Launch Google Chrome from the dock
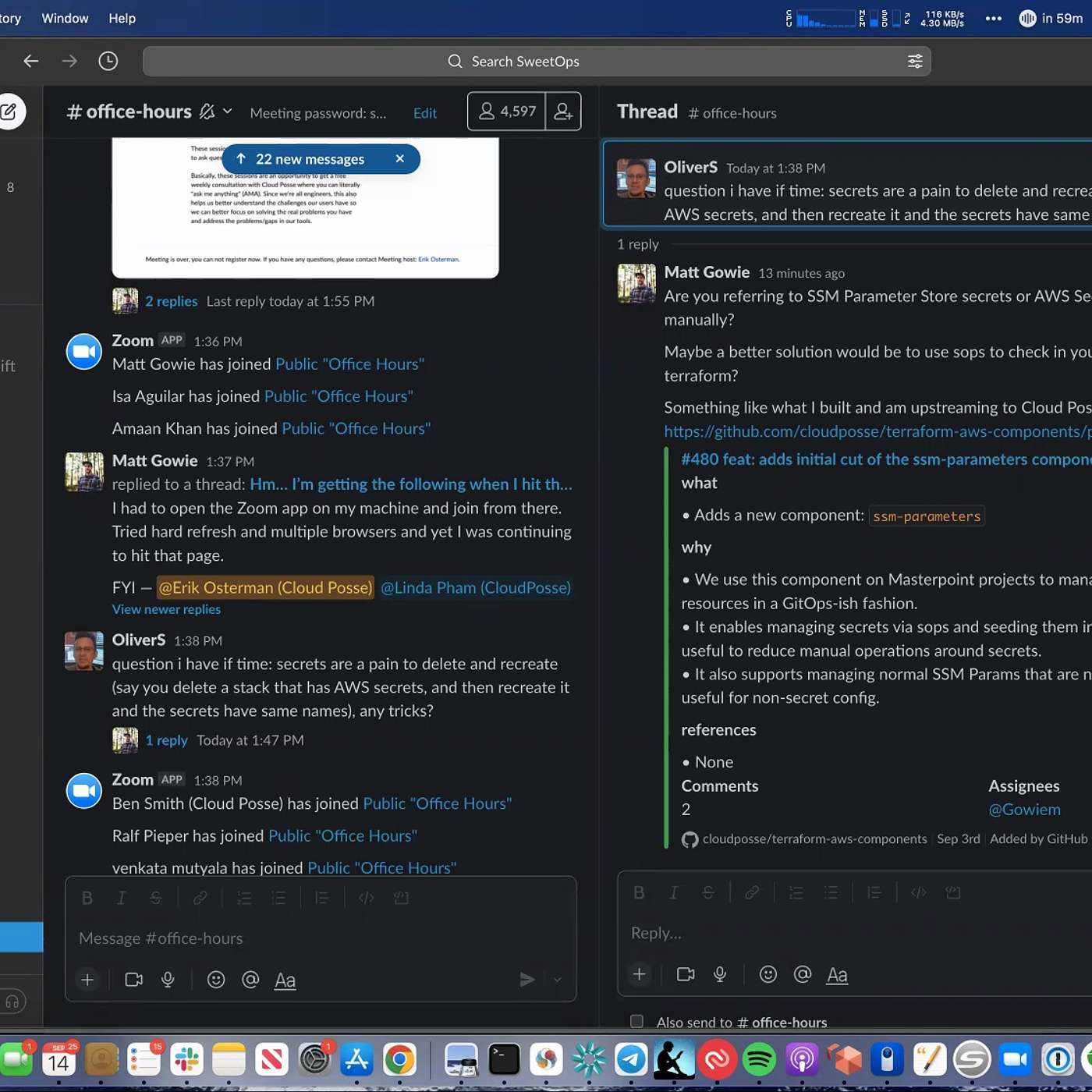 click(399, 1059)
